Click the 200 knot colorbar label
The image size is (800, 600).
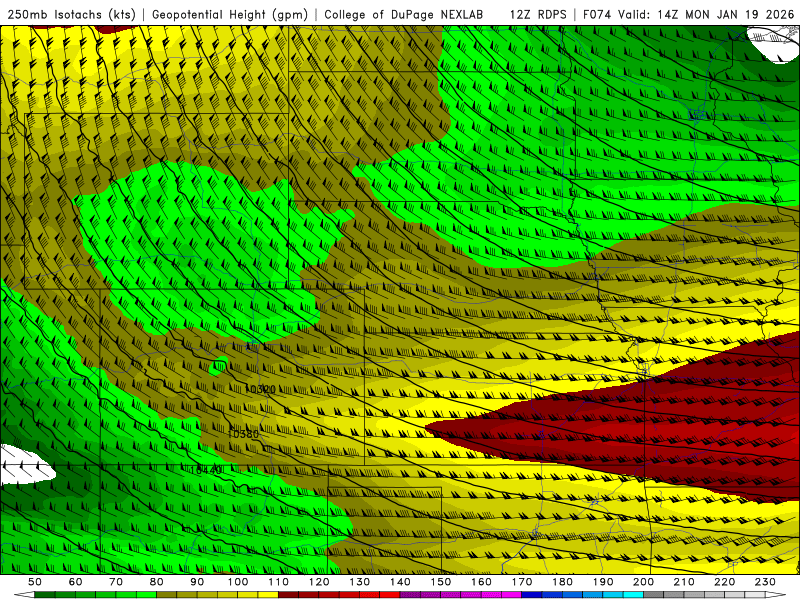pos(643,582)
